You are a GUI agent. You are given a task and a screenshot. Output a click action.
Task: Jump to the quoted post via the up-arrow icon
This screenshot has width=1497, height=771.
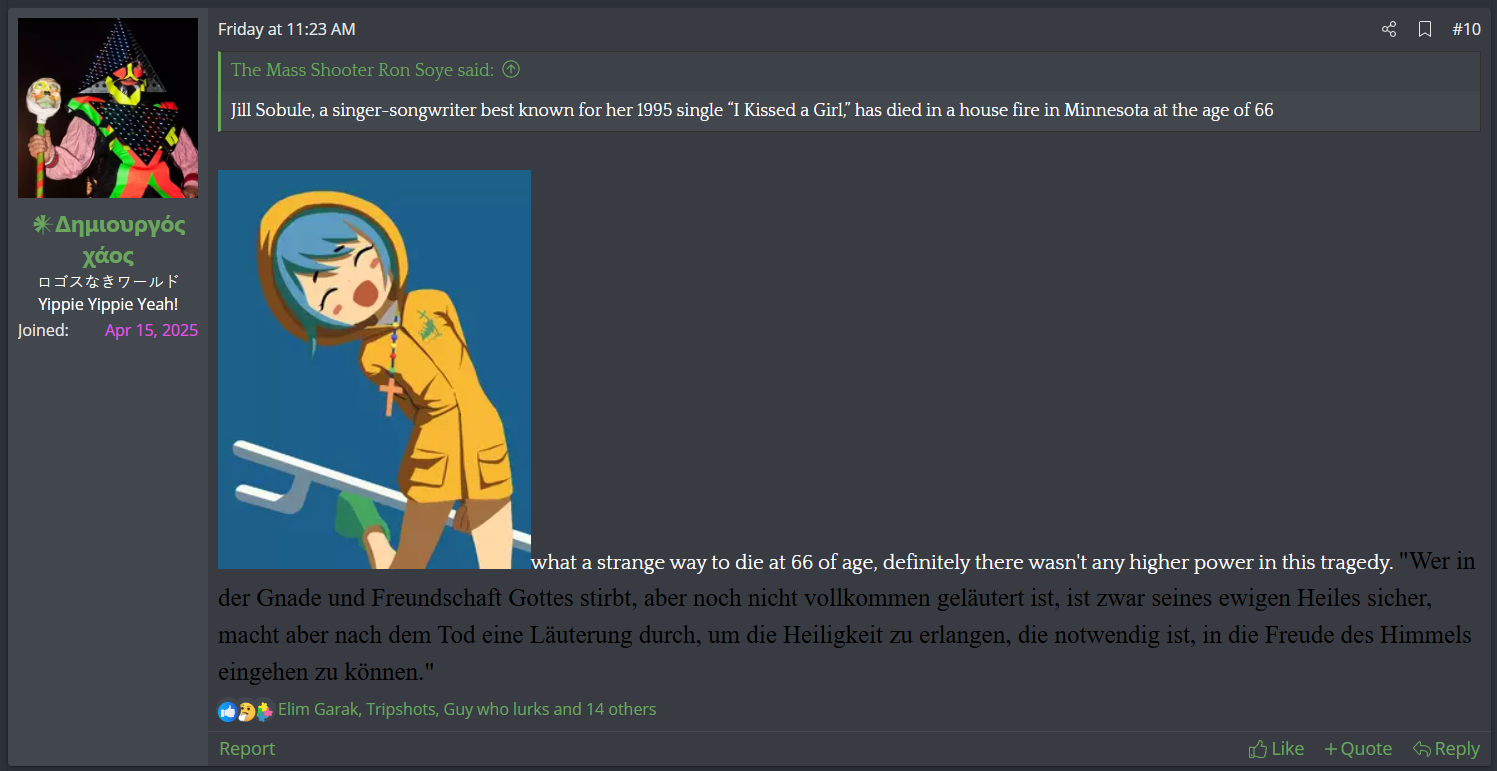pos(511,69)
